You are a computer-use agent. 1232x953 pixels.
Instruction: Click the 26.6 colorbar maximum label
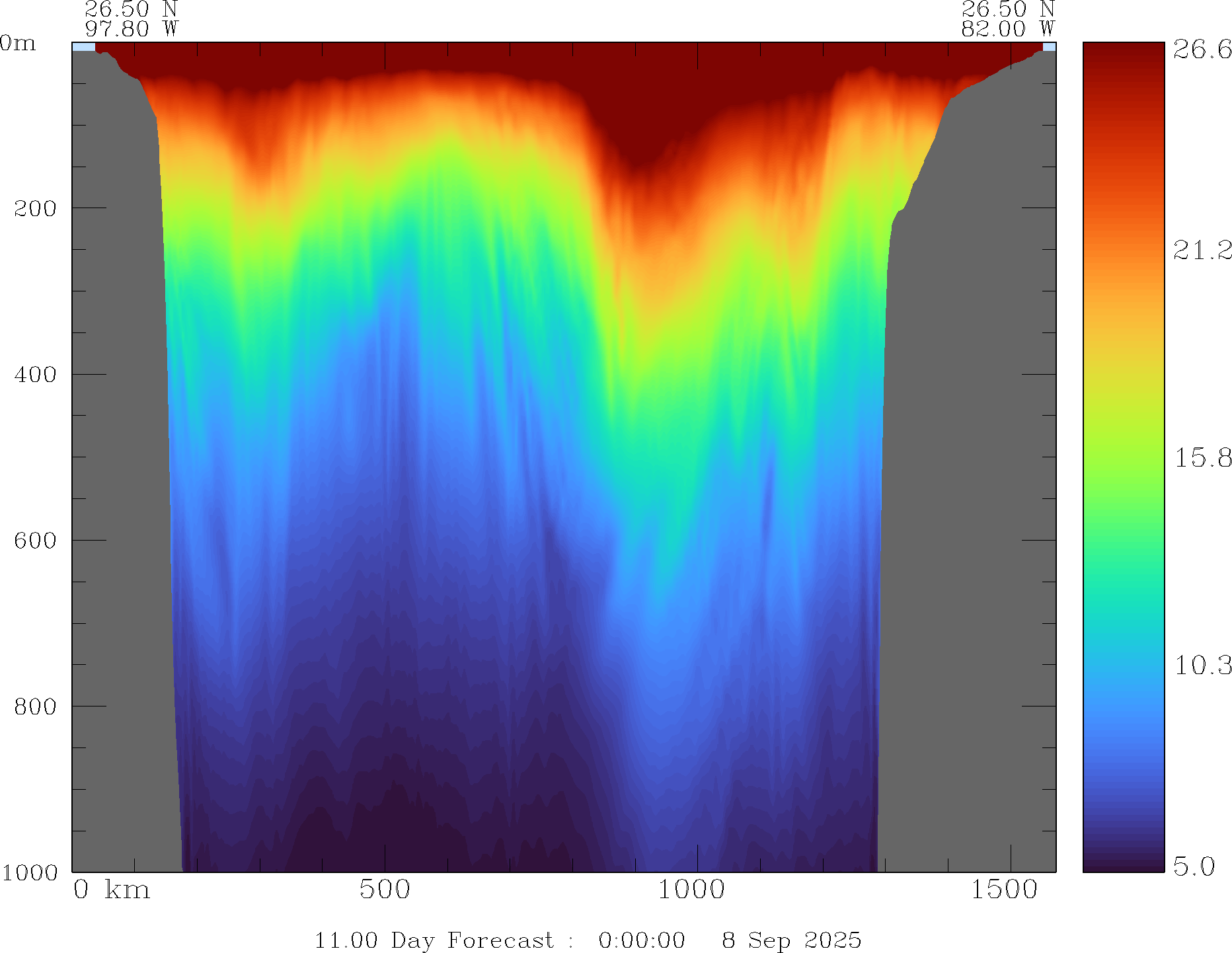click(x=1202, y=50)
